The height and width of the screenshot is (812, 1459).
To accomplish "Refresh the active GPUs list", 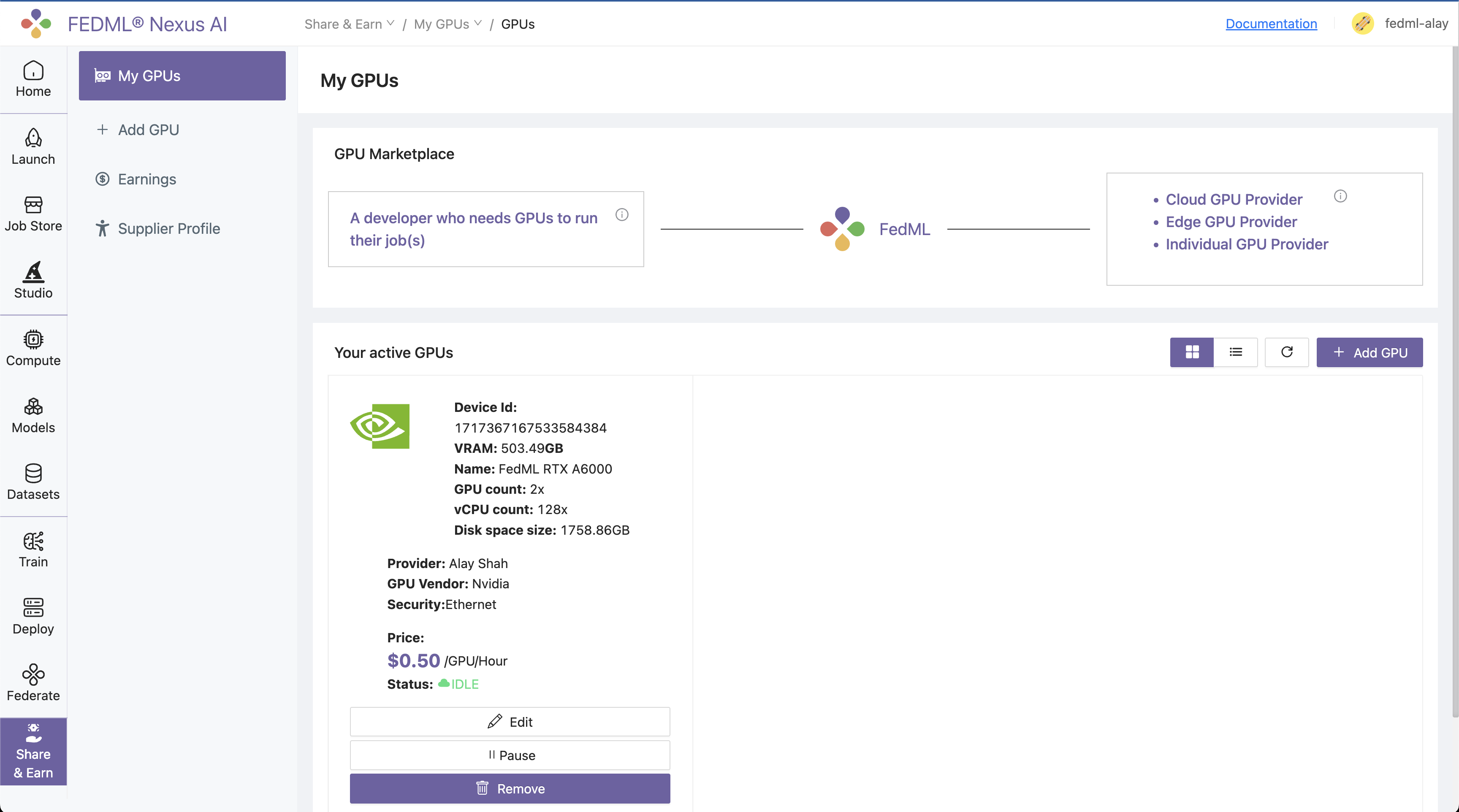I will tap(1286, 352).
